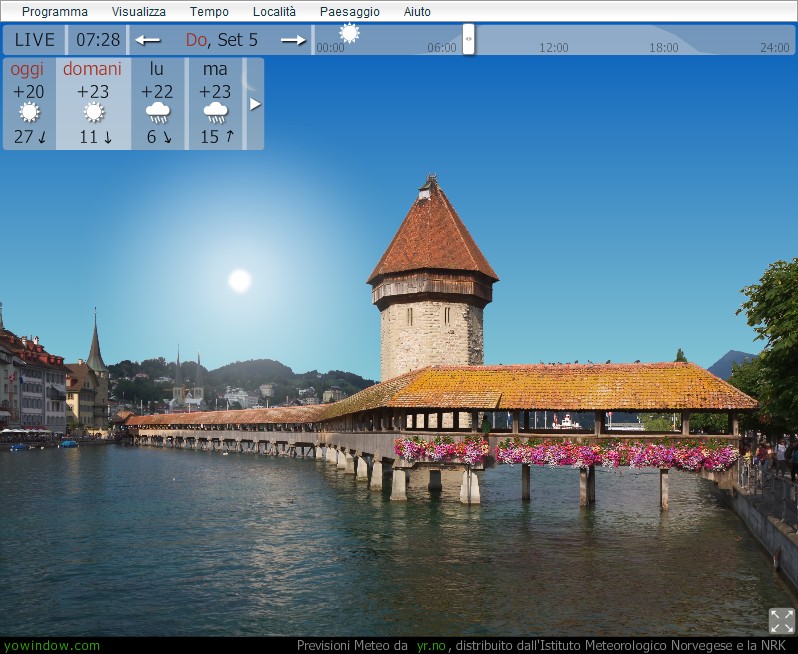The width and height of the screenshot is (798, 654).
Task: Jump to 24:00 on the timeline
Action: click(x=775, y=48)
